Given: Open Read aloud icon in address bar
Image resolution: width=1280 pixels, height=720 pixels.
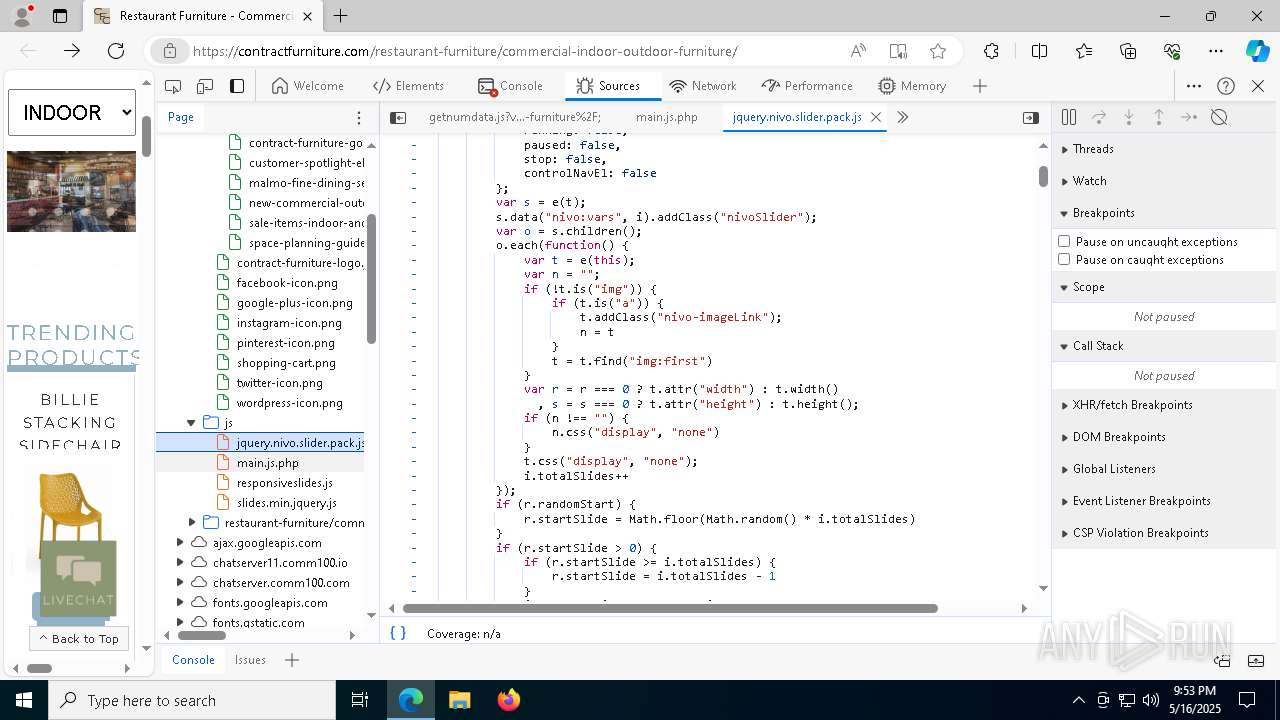Looking at the screenshot, I should pyautogui.click(x=858, y=51).
